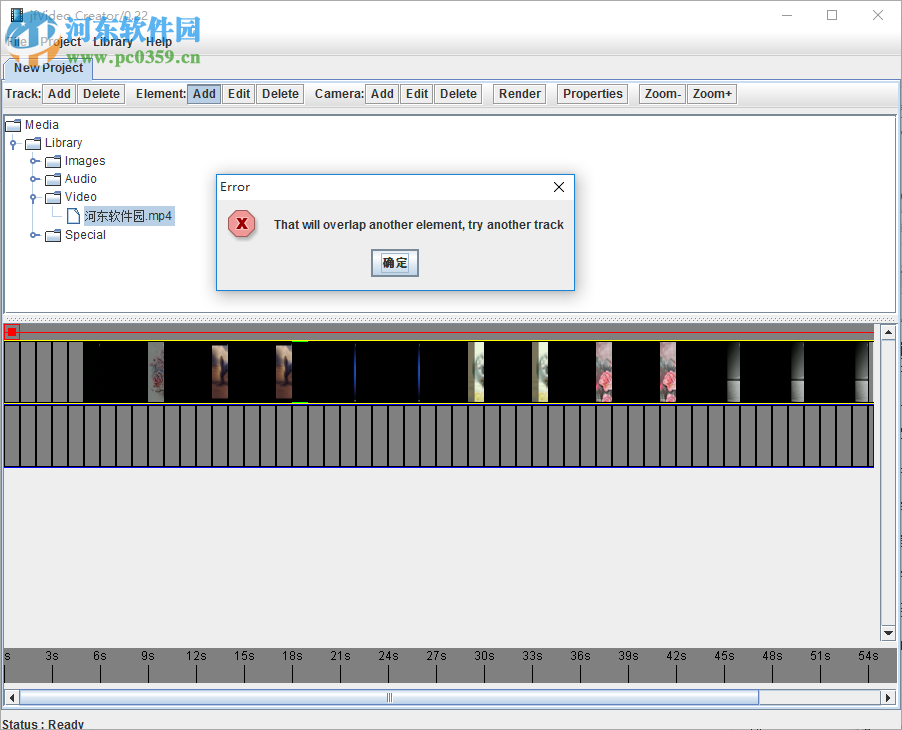The height and width of the screenshot is (730, 902).
Task: Open the Project menu
Action: pyautogui.click(x=60, y=41)
